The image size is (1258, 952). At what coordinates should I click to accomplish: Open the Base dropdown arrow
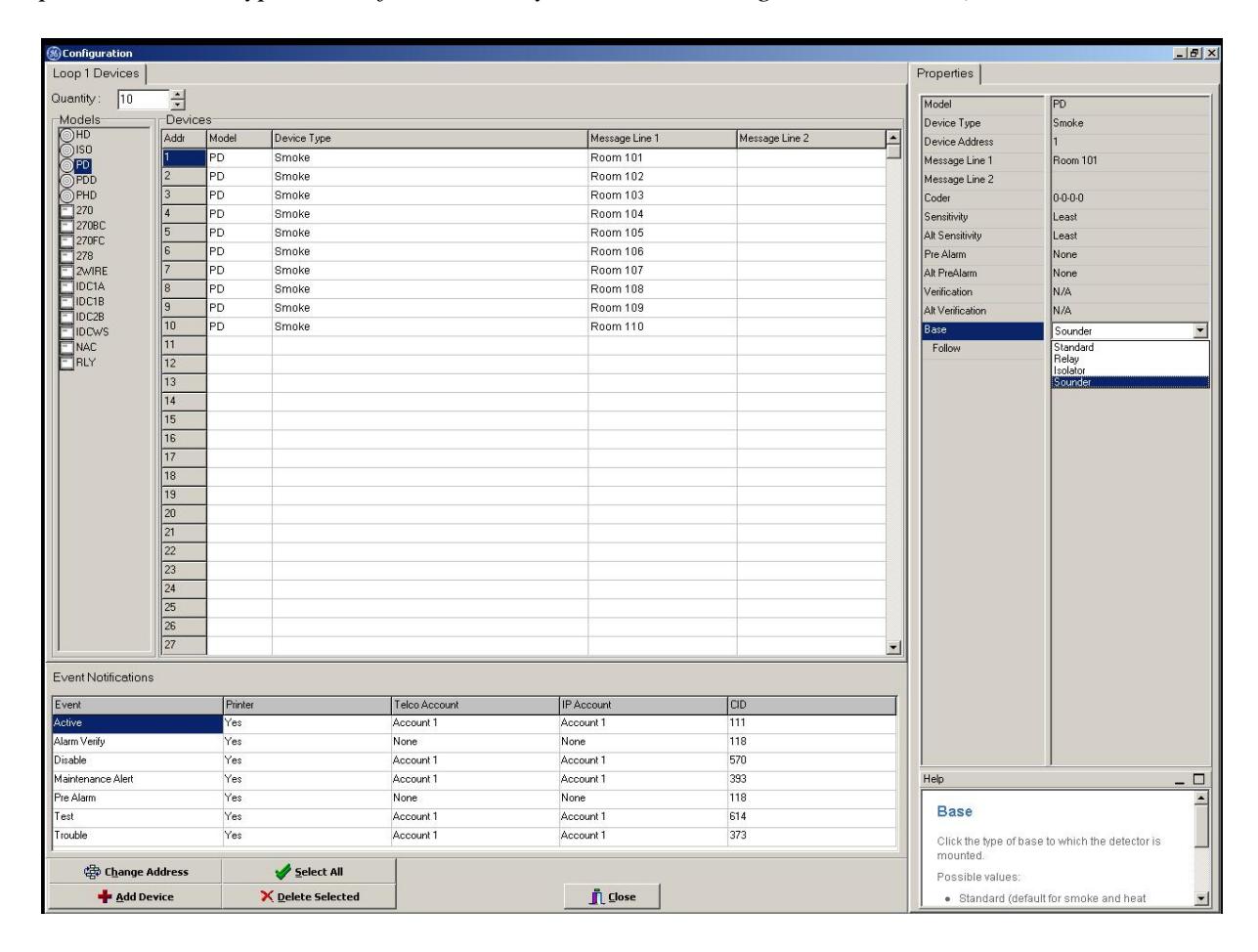tap(1201, 330)
